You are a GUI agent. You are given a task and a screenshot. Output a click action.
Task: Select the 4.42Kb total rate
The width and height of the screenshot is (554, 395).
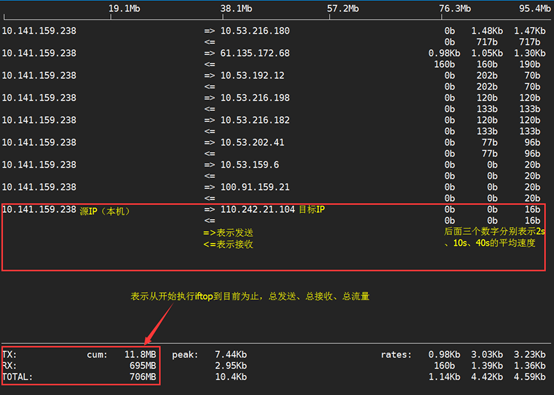487,377
